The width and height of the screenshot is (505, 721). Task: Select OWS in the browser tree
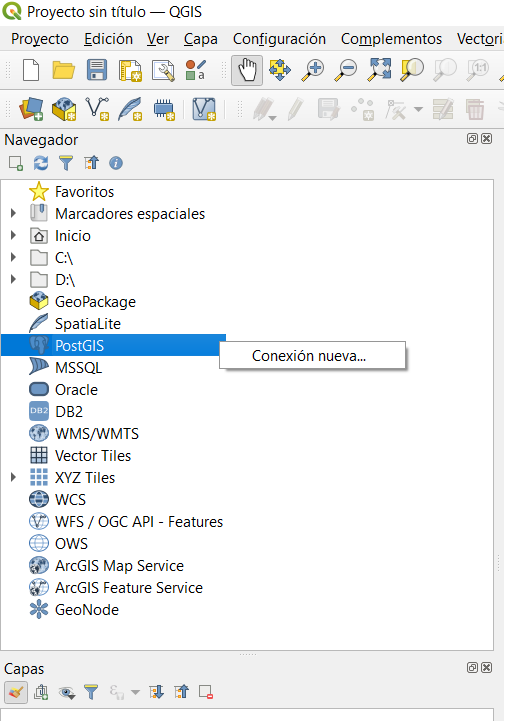(x=71, y=544)
